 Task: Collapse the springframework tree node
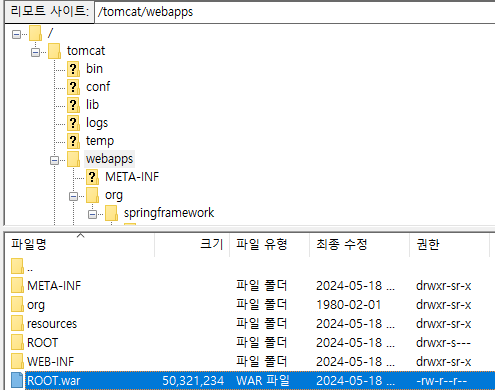pos(92,214)
